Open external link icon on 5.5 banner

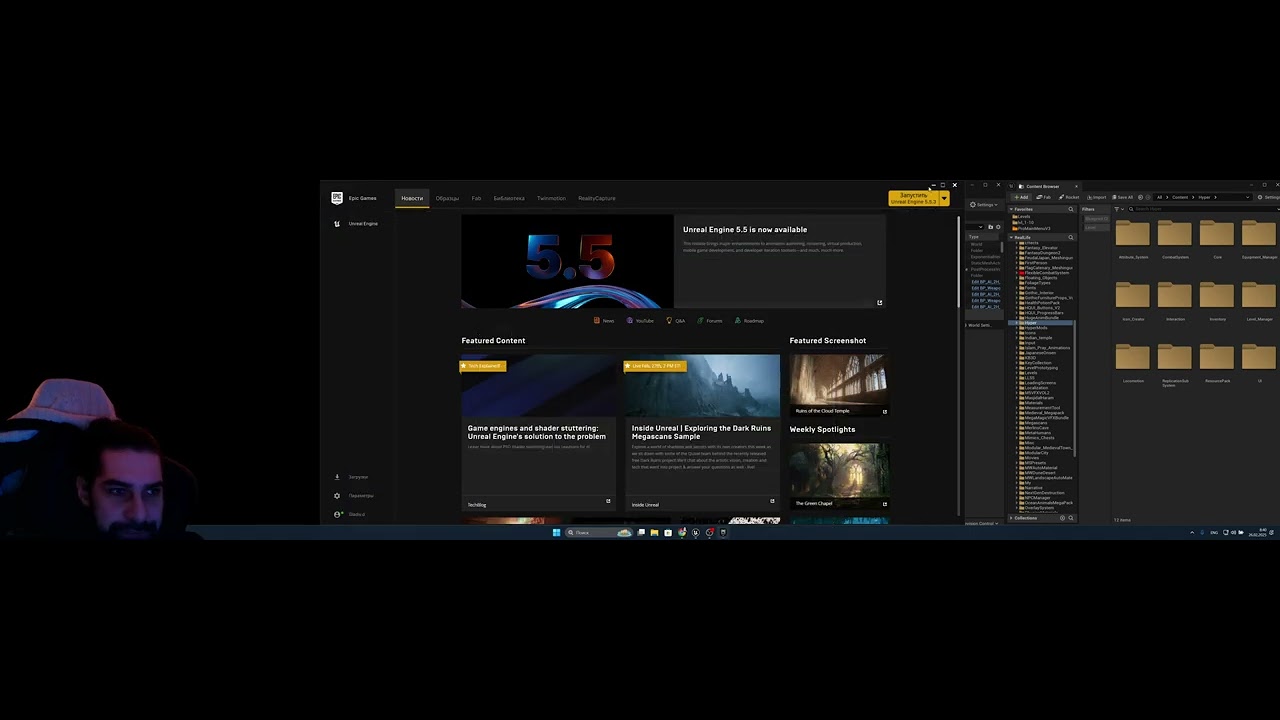tap(880, 303)
